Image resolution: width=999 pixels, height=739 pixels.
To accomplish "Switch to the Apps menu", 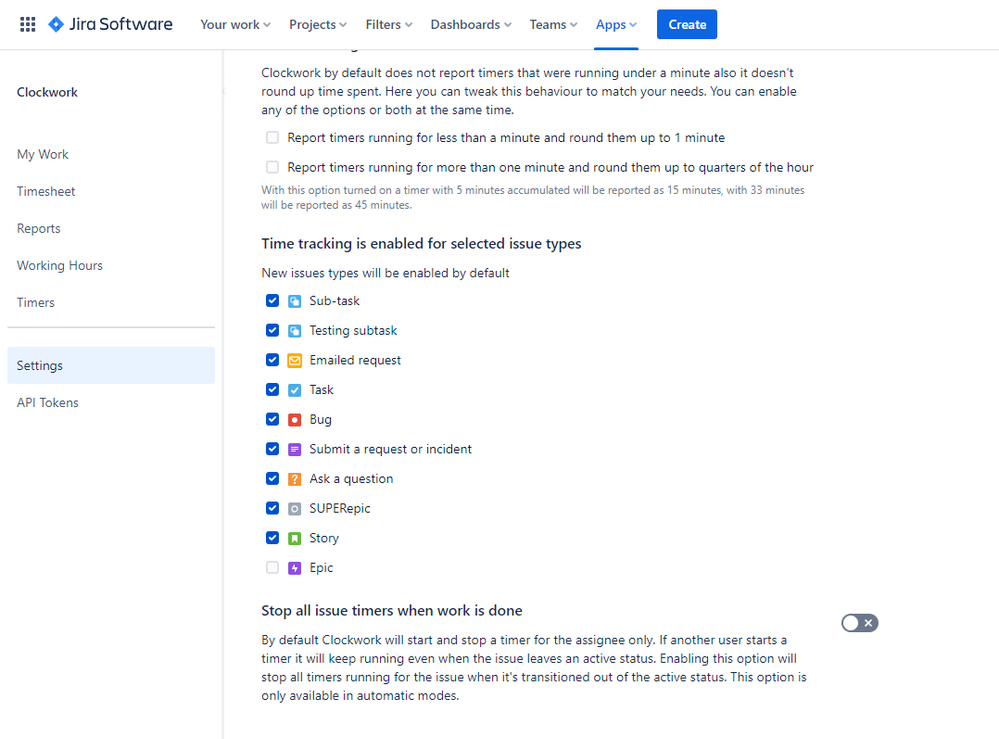I will pyautogui.click(x=615, y=24).
